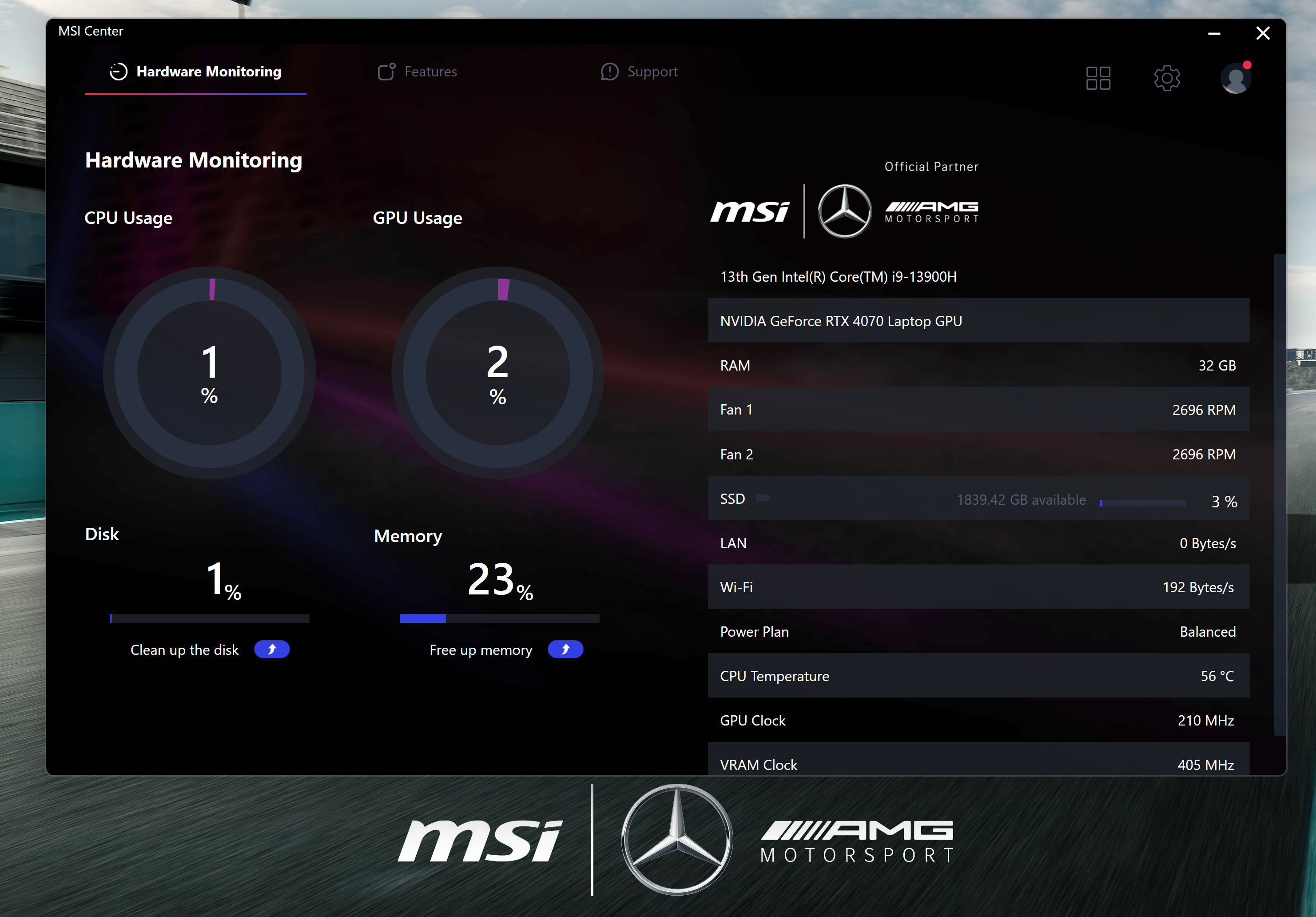Close the MSI Center window

pyautogui.click(x=1263, y=33)
